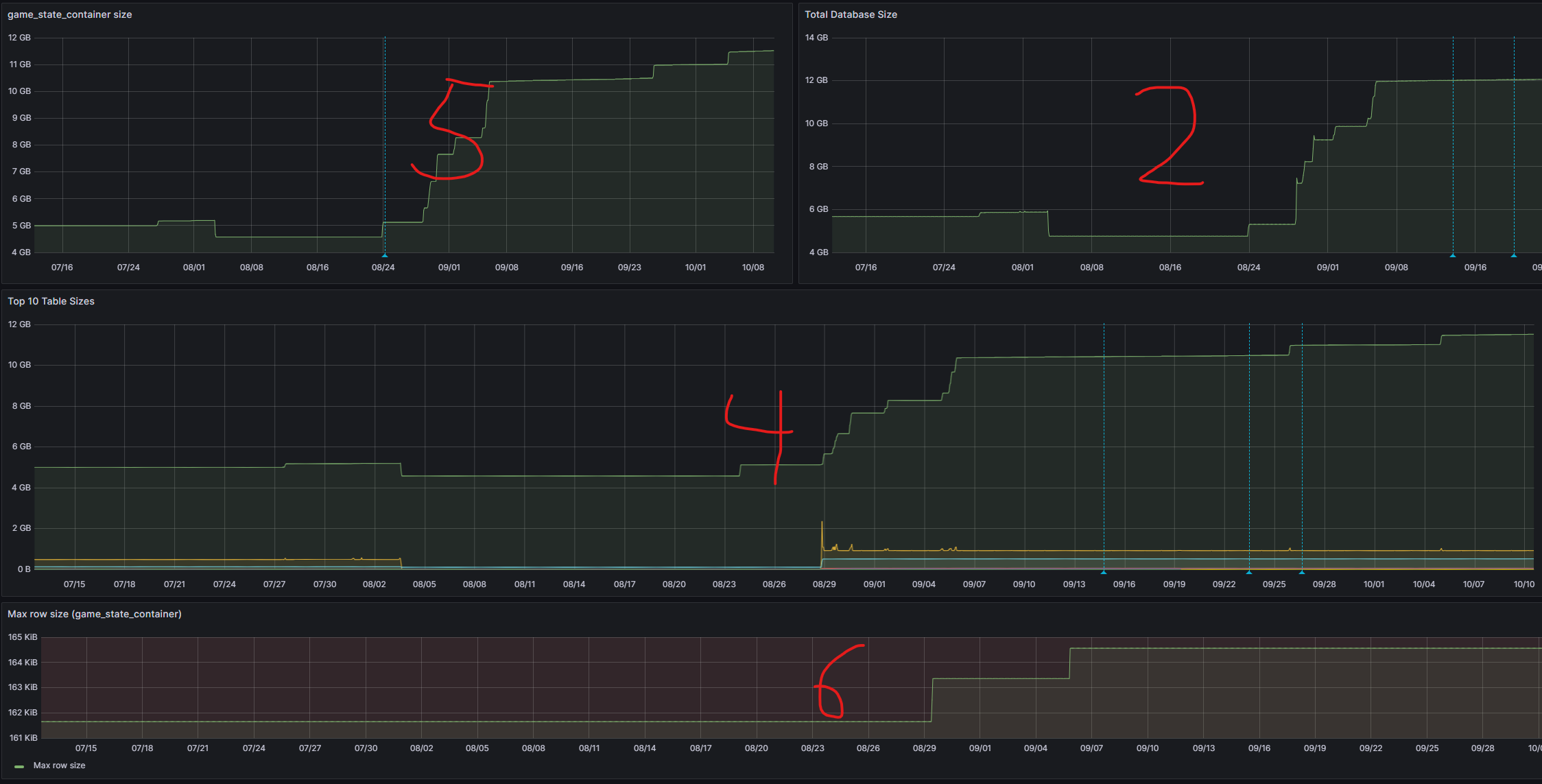
Task: Click the 14 GB axis label in Total Database Size
Action: point(815,38)
